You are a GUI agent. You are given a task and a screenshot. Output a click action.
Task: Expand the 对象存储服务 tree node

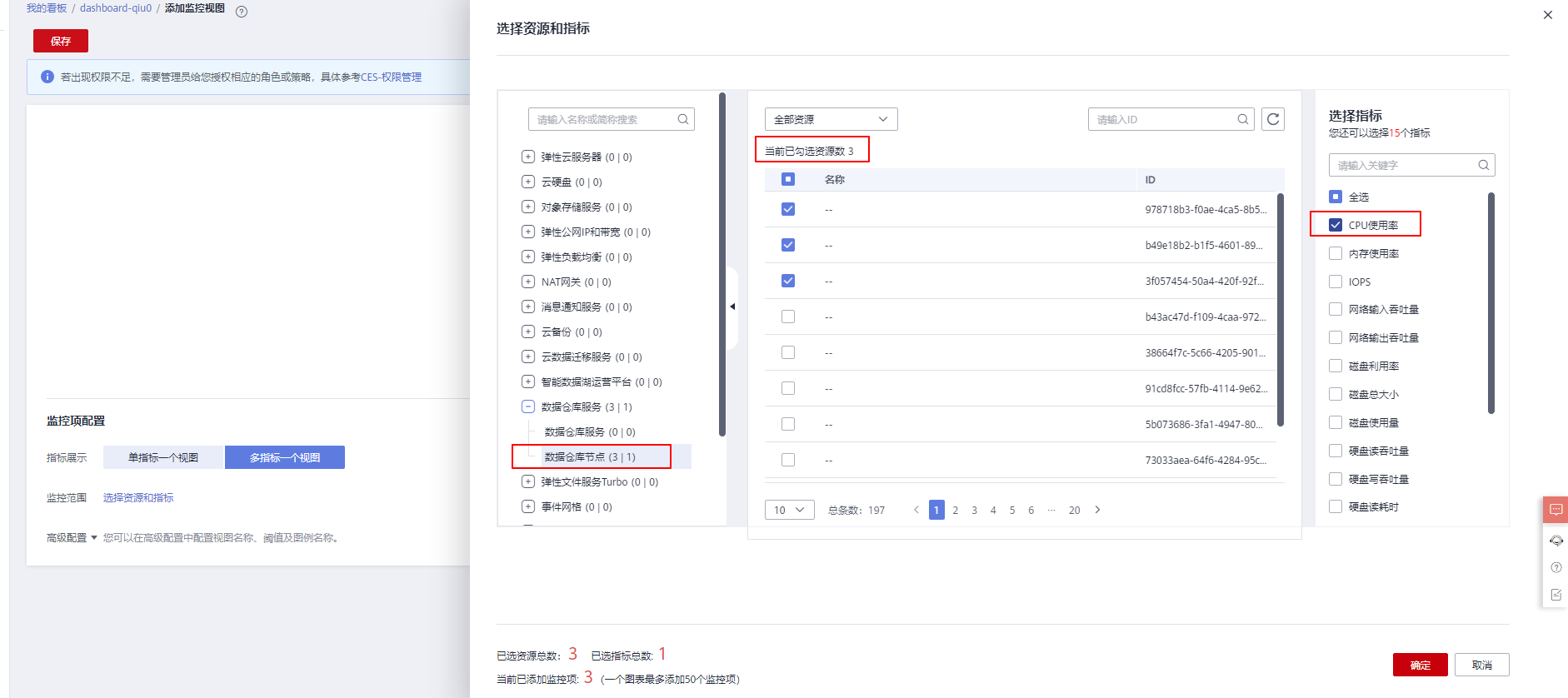point(528,207)
